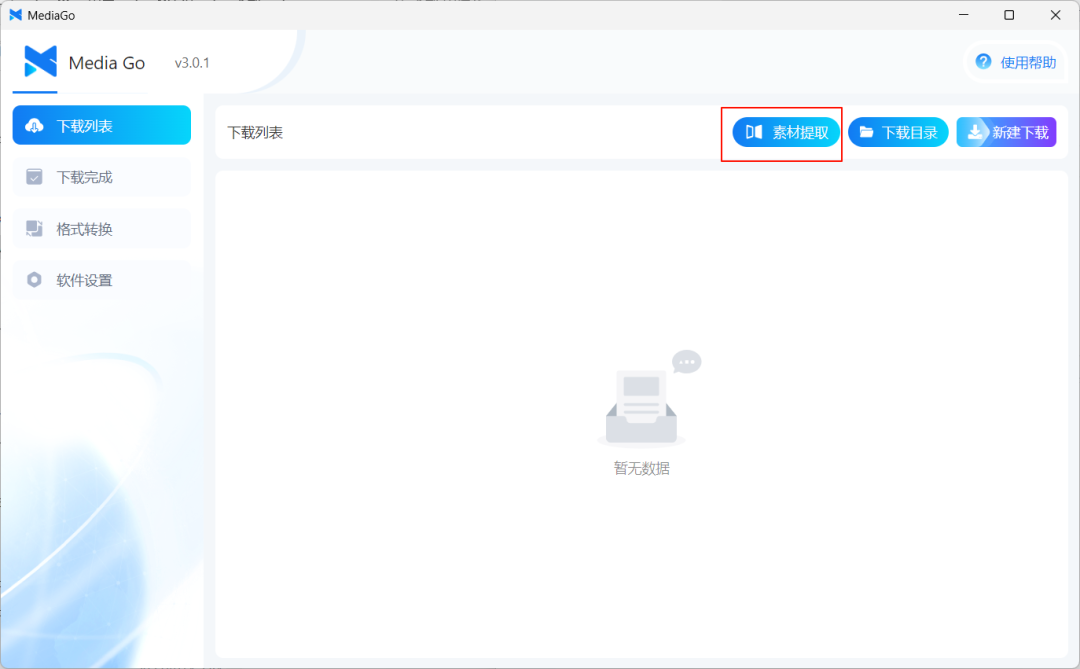Start a 新建下载 task
Viewport: 1080px width, 669px height.
[x=1006, y=132]
